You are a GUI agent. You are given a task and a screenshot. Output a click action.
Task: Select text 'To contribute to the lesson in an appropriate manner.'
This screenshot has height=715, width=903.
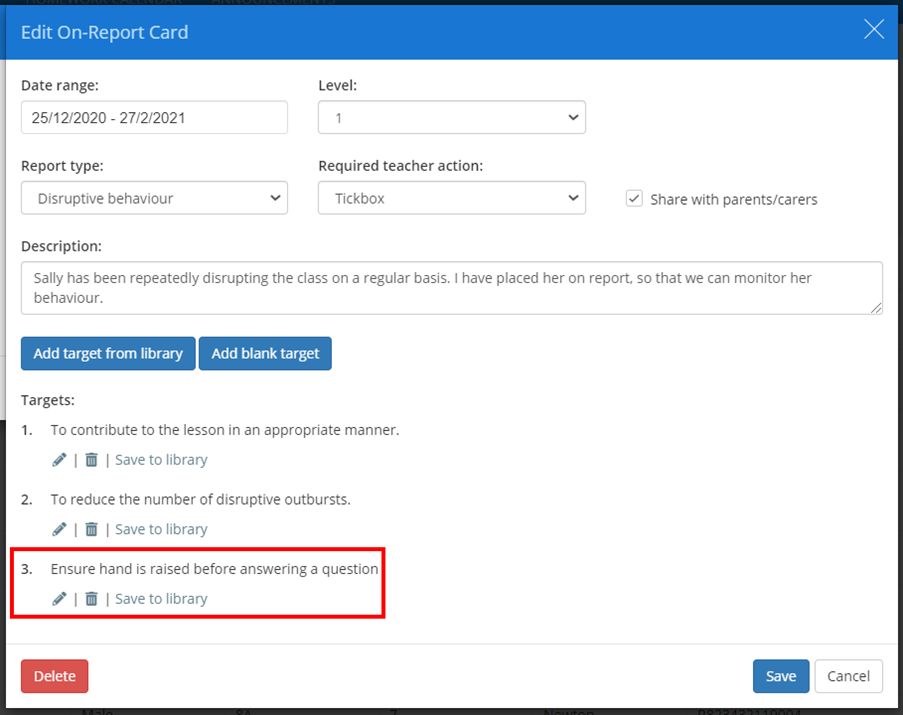(225, 430)
